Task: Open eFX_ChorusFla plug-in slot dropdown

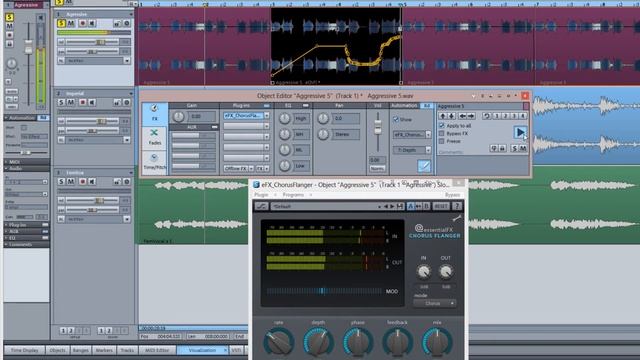Action: click(x=267, y=116)
